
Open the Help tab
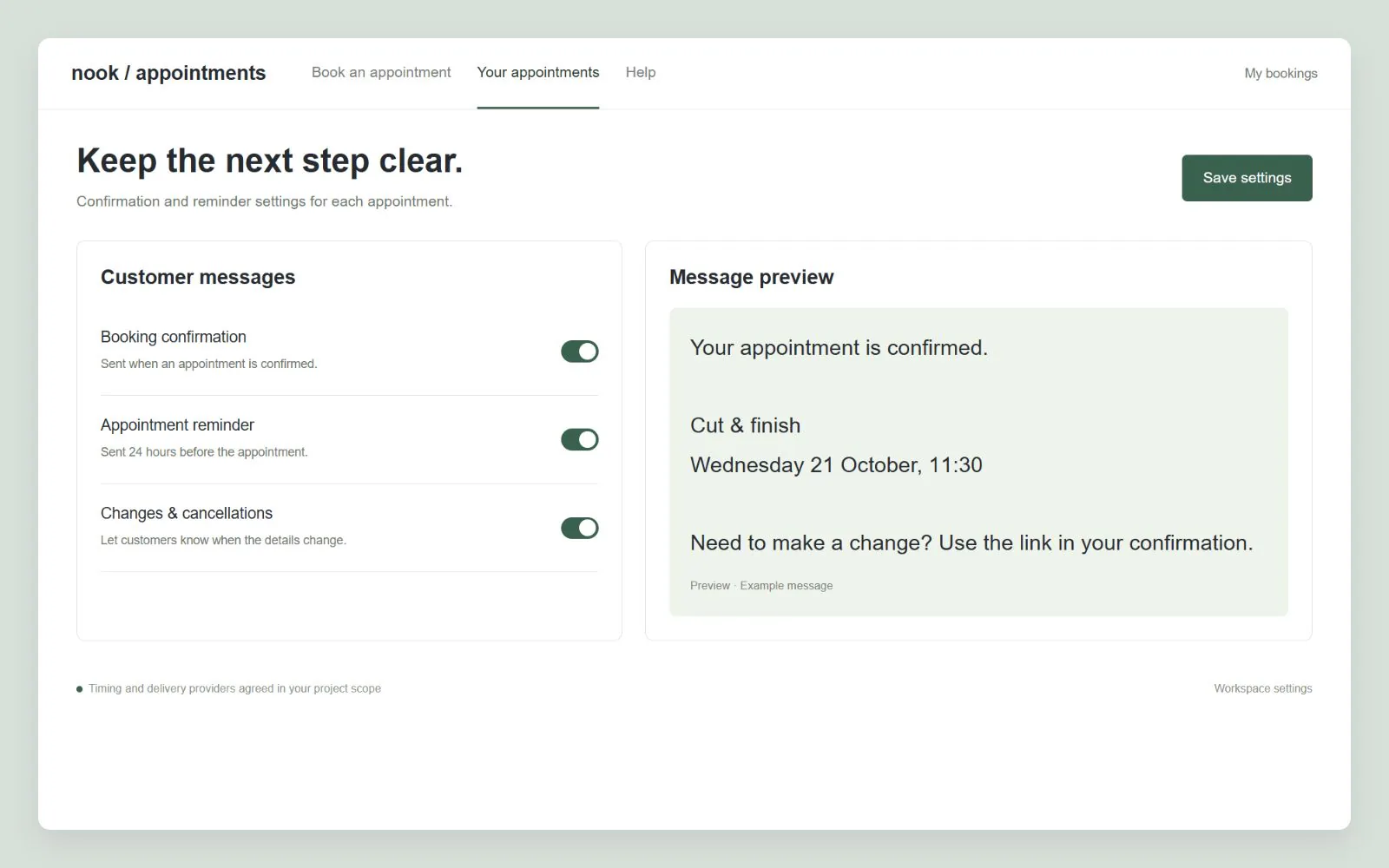point(641,73)
